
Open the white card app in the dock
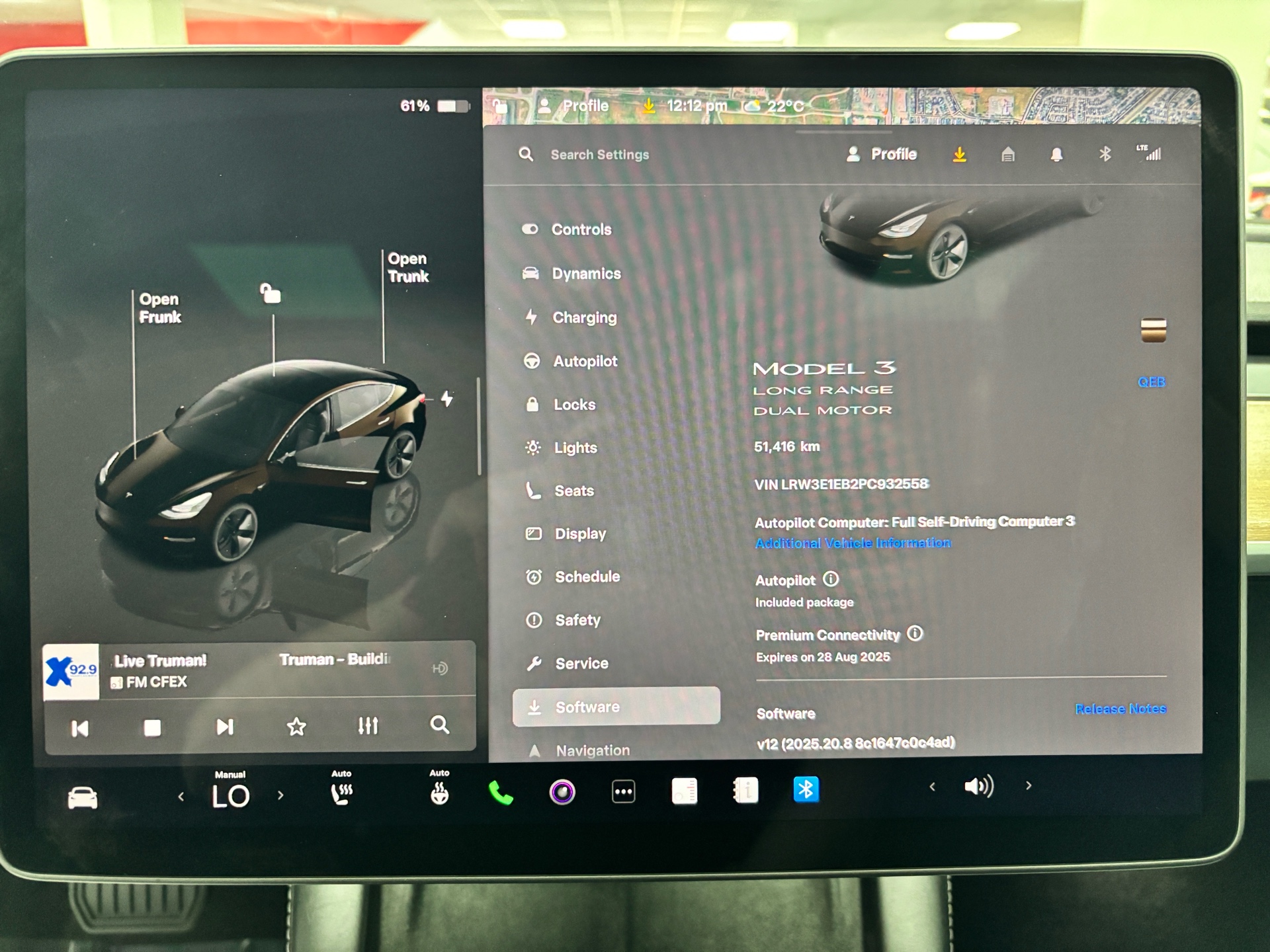[685, 791]
